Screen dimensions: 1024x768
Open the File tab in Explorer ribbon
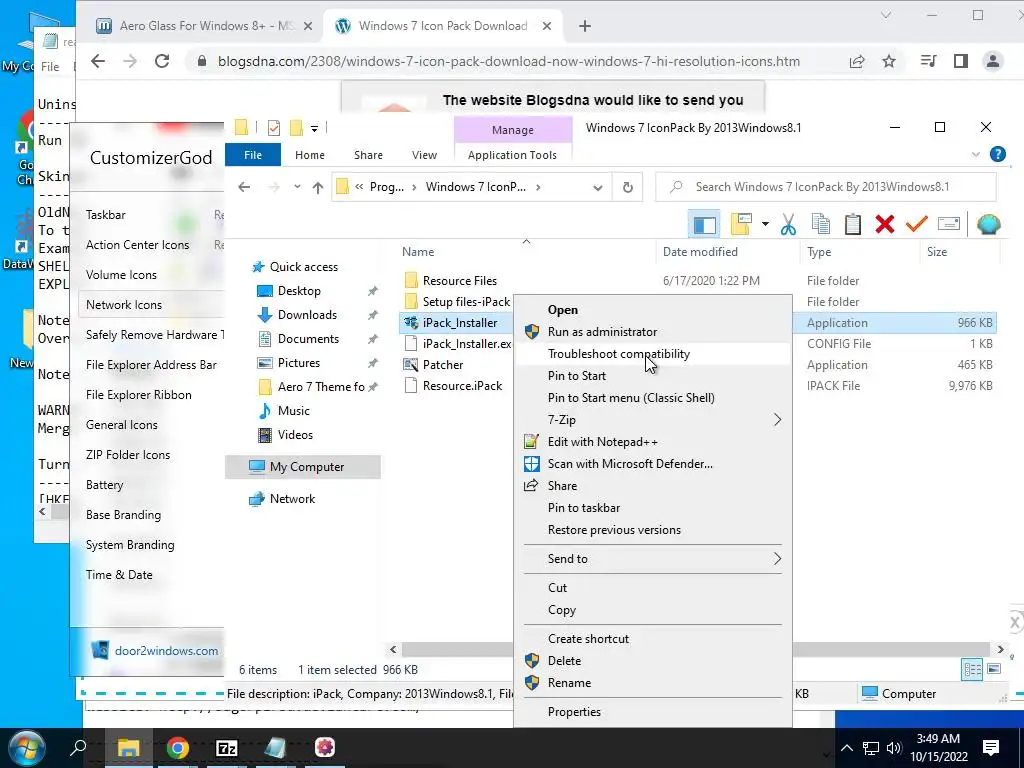click(253, 155)
